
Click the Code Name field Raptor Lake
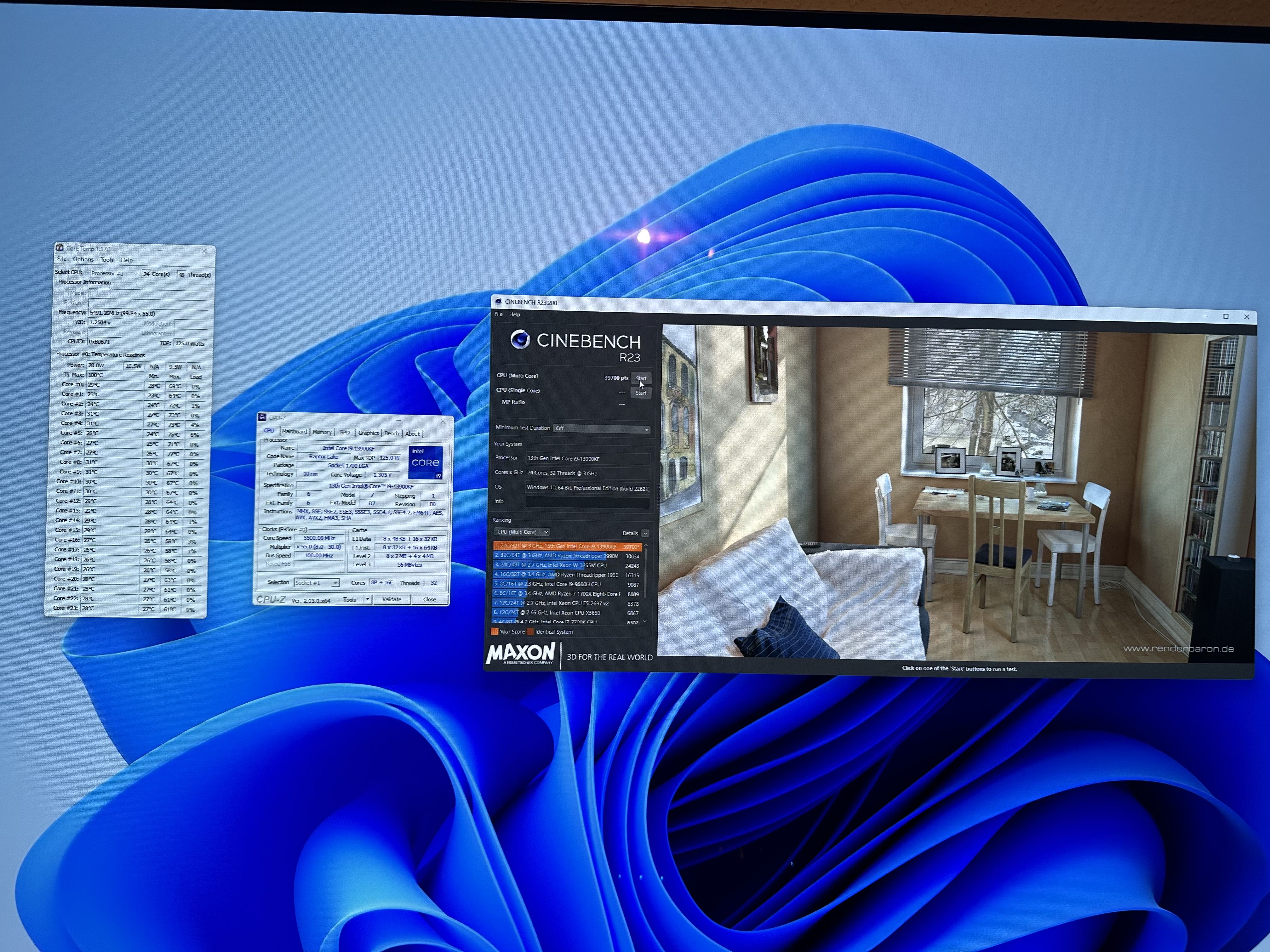click(x=323, y=457)
